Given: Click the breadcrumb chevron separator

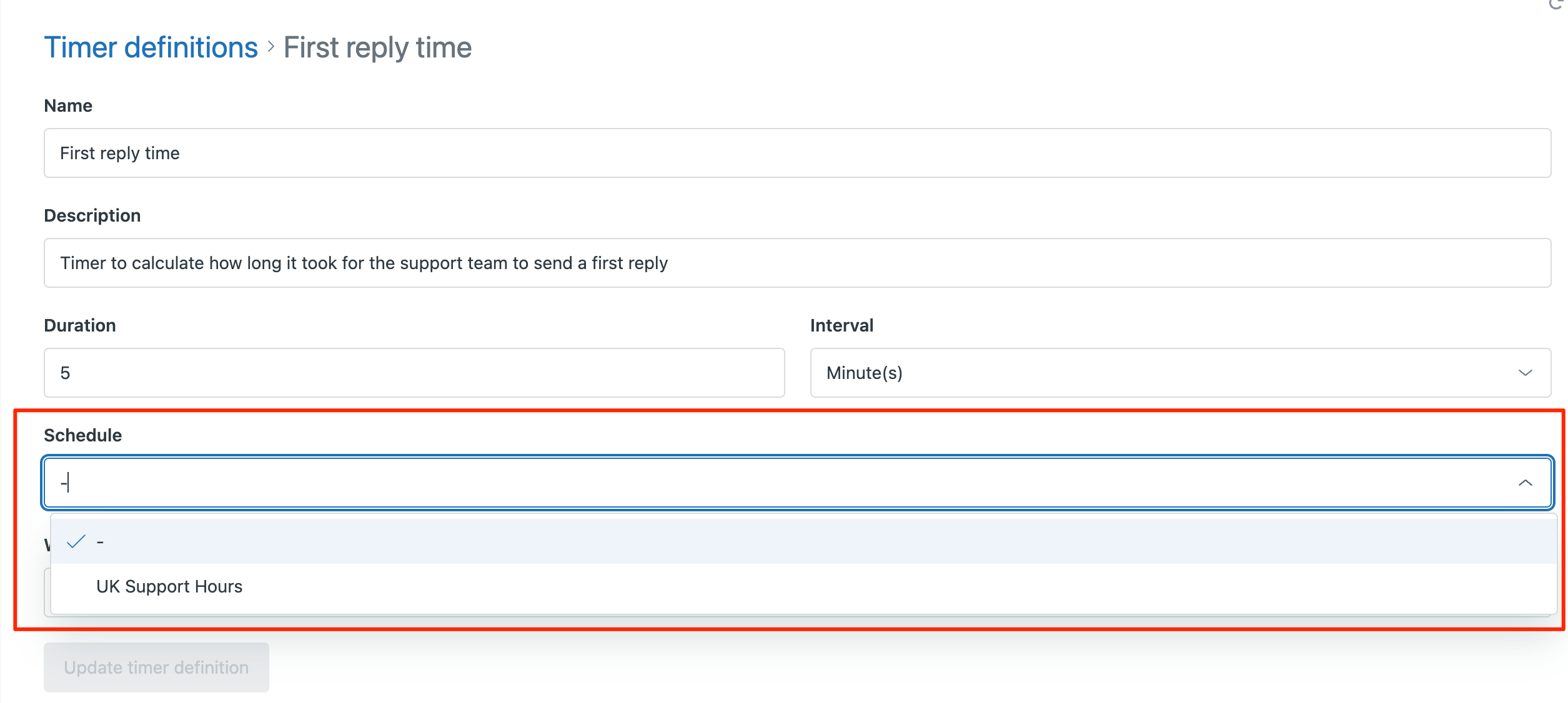Looking at the screenshot, I should [271, 47].
